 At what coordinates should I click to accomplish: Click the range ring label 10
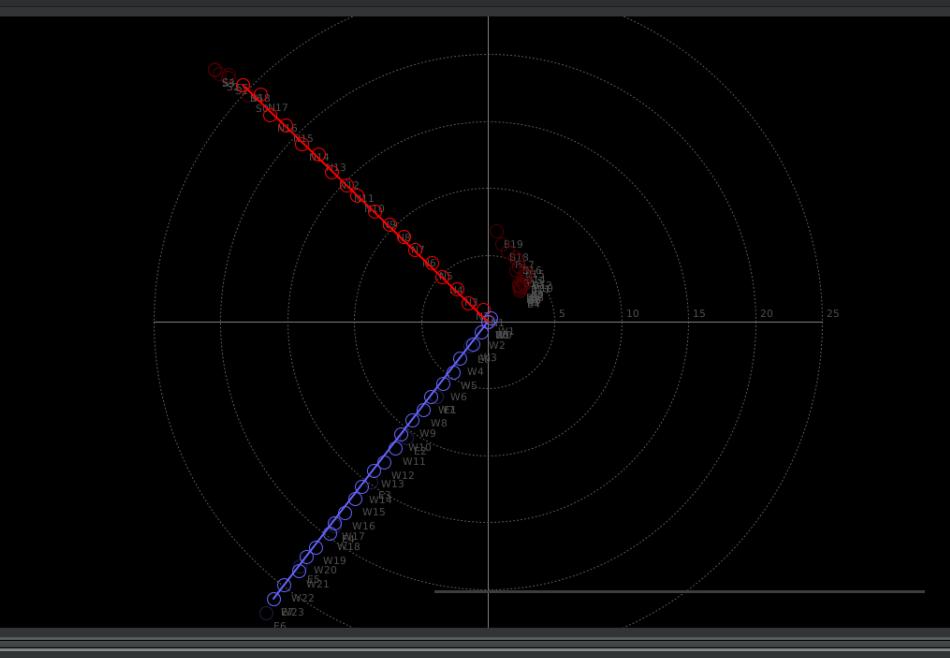(632, 314)
